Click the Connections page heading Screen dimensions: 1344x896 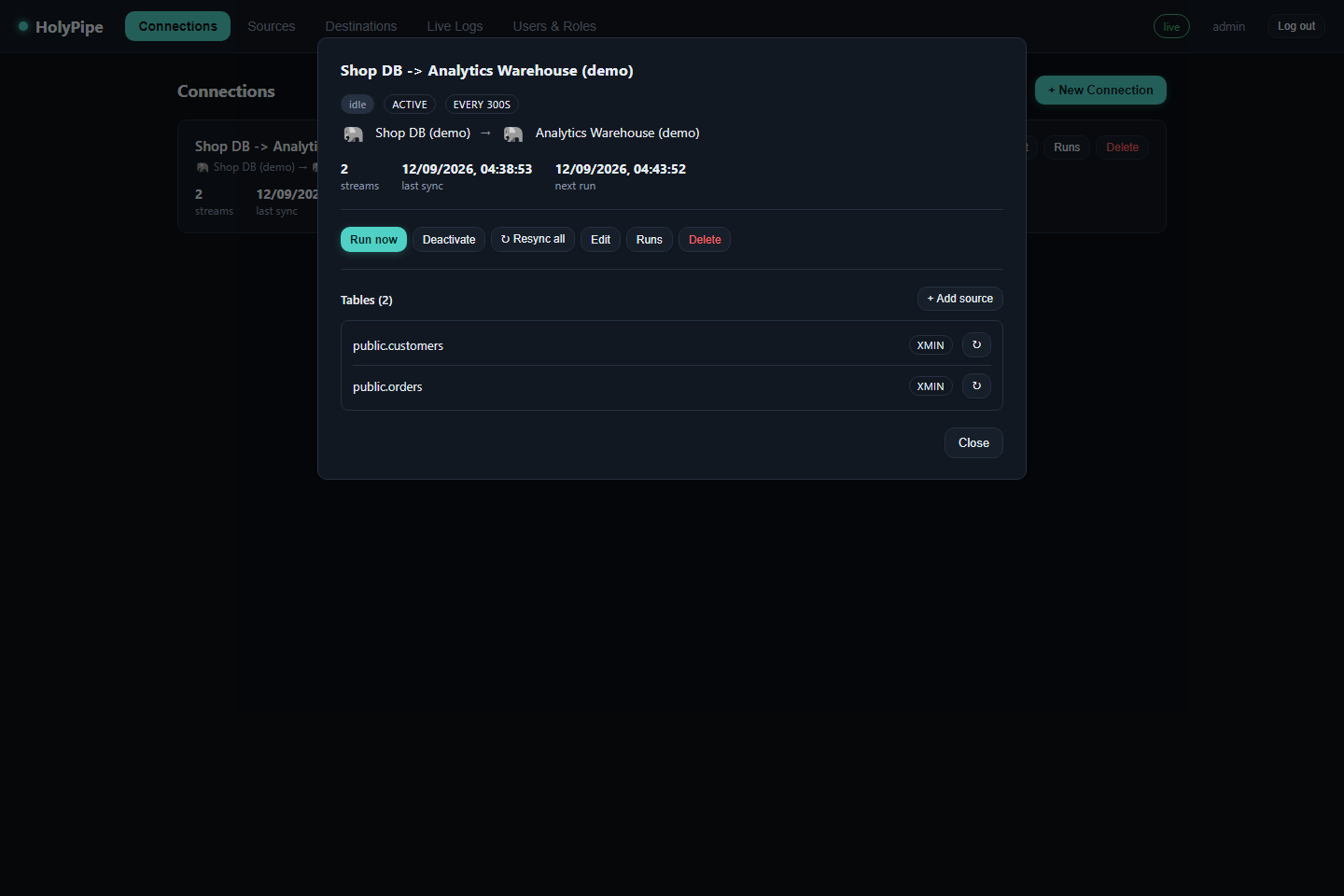coord(226,91)
